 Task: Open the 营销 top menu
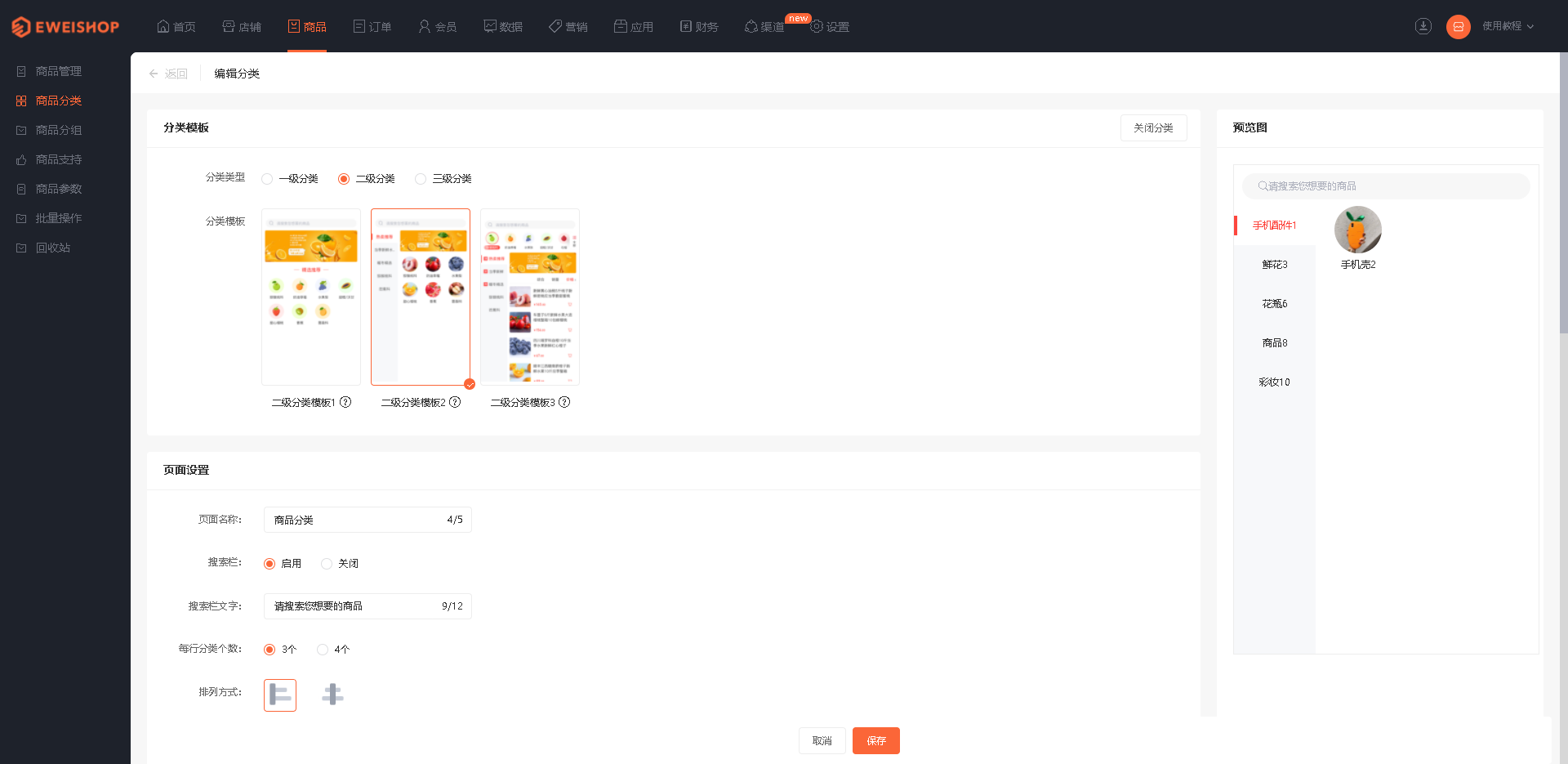pyautogui.click(x=568, y=27)
